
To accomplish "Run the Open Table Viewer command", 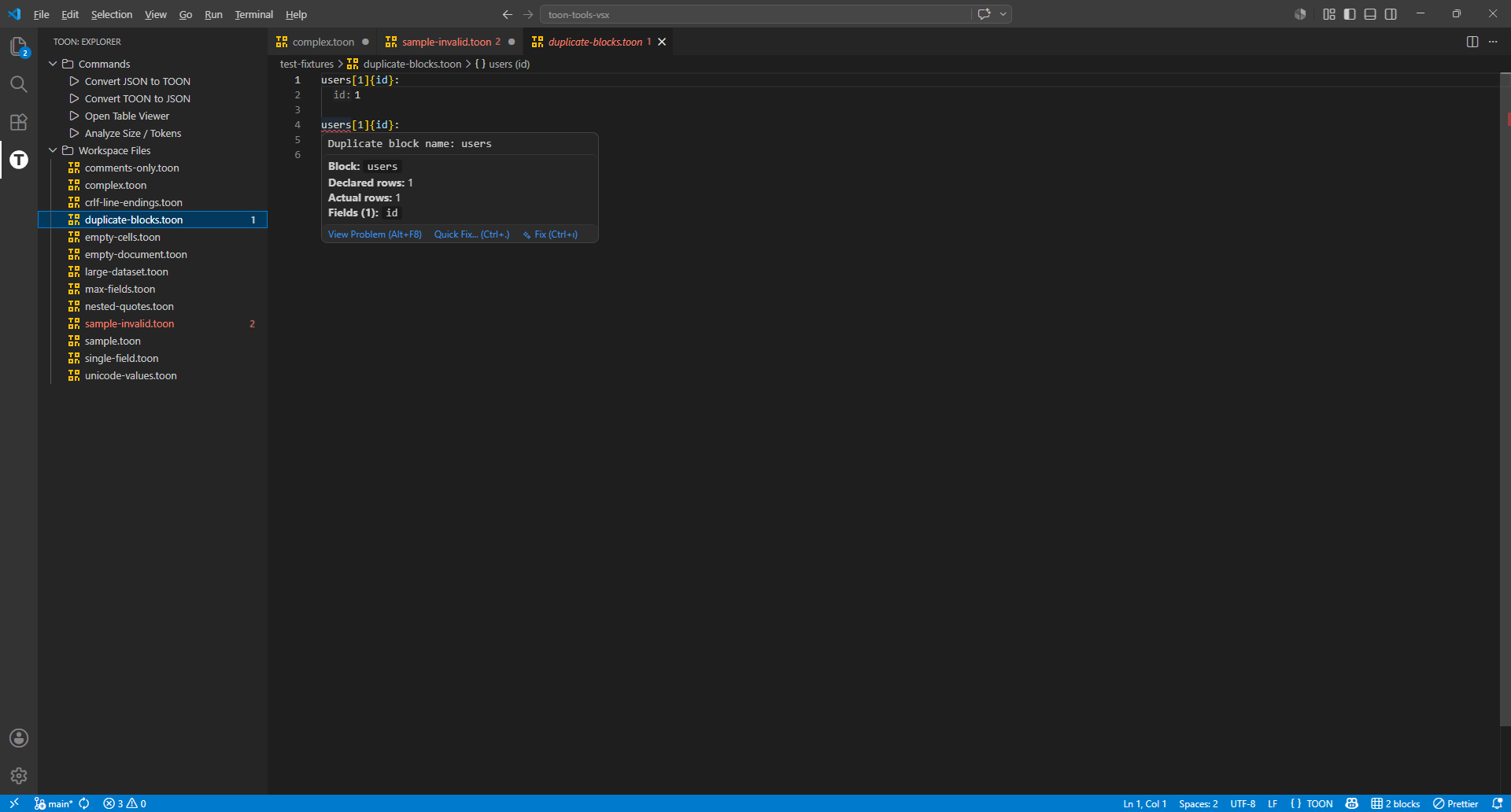I will (127, 116).
